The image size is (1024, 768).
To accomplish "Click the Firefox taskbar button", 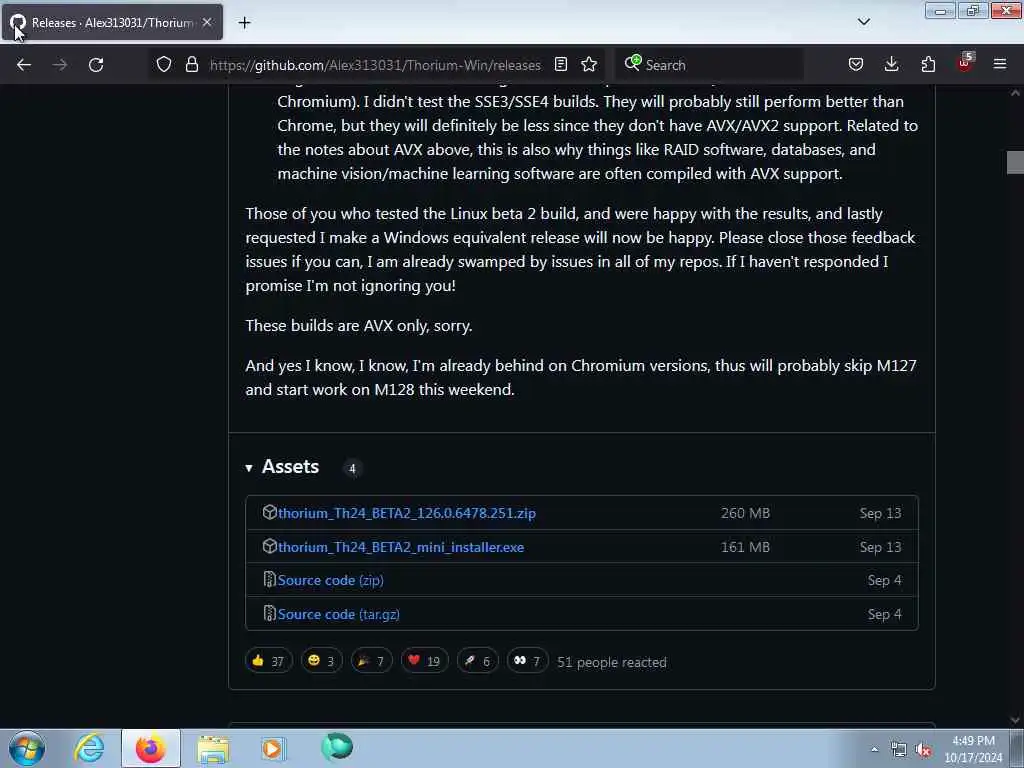I will click(151, 748).
